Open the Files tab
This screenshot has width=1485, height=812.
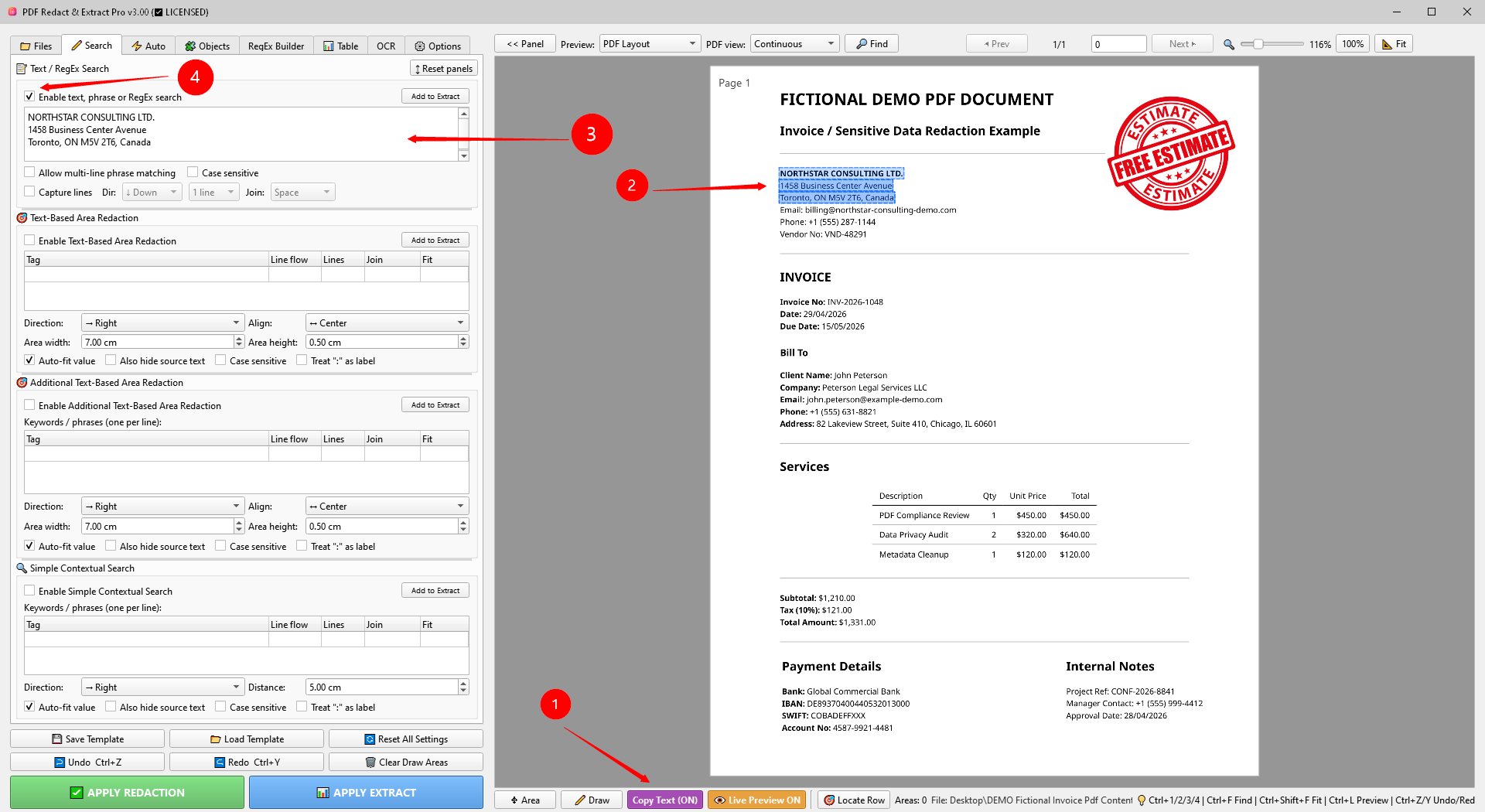(x=36, y=46)
